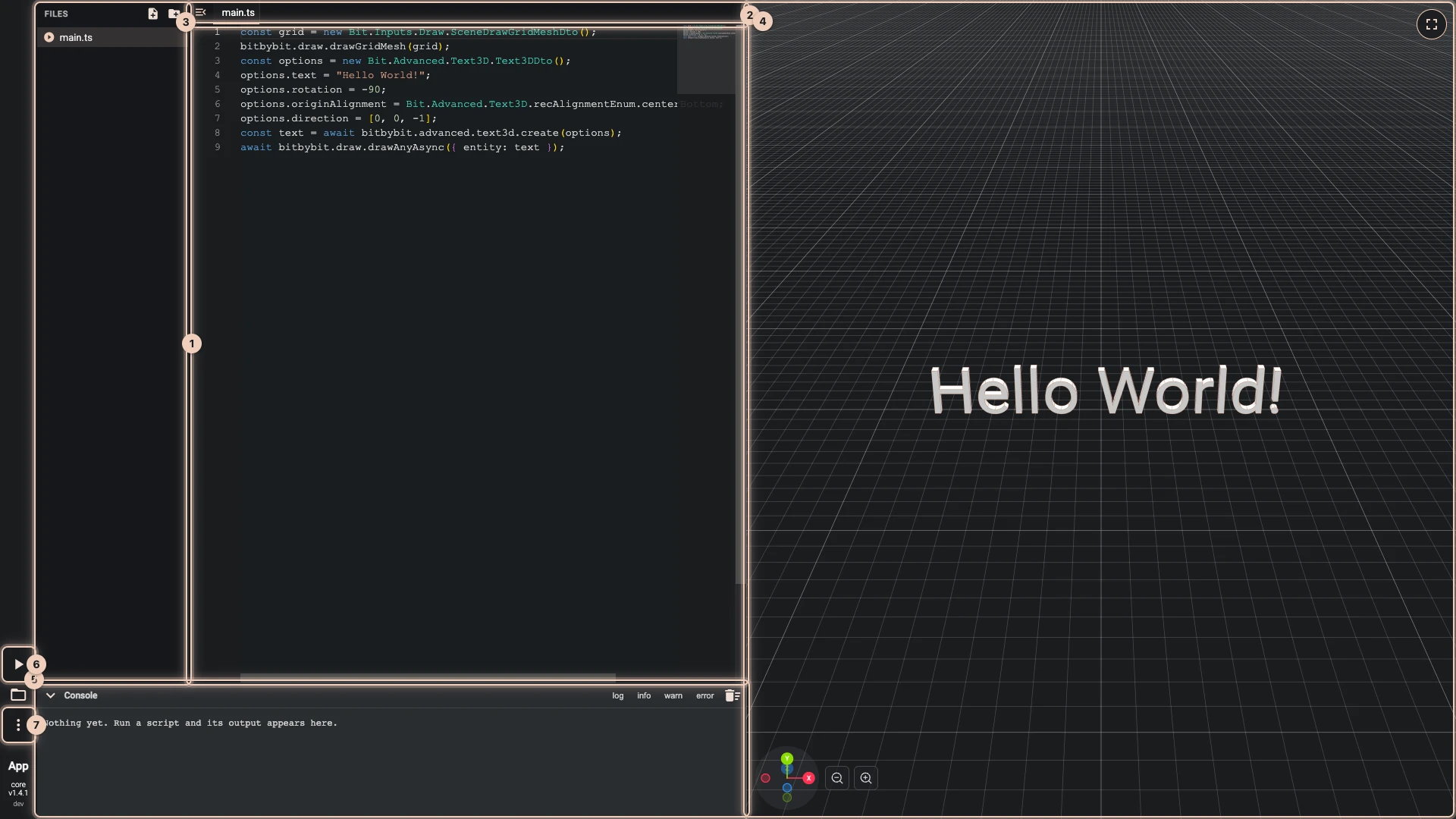The height and width of the screenshot is (819, 1456).
Task: Place cursor on Text3DDto options line
Action: point(405,61)
